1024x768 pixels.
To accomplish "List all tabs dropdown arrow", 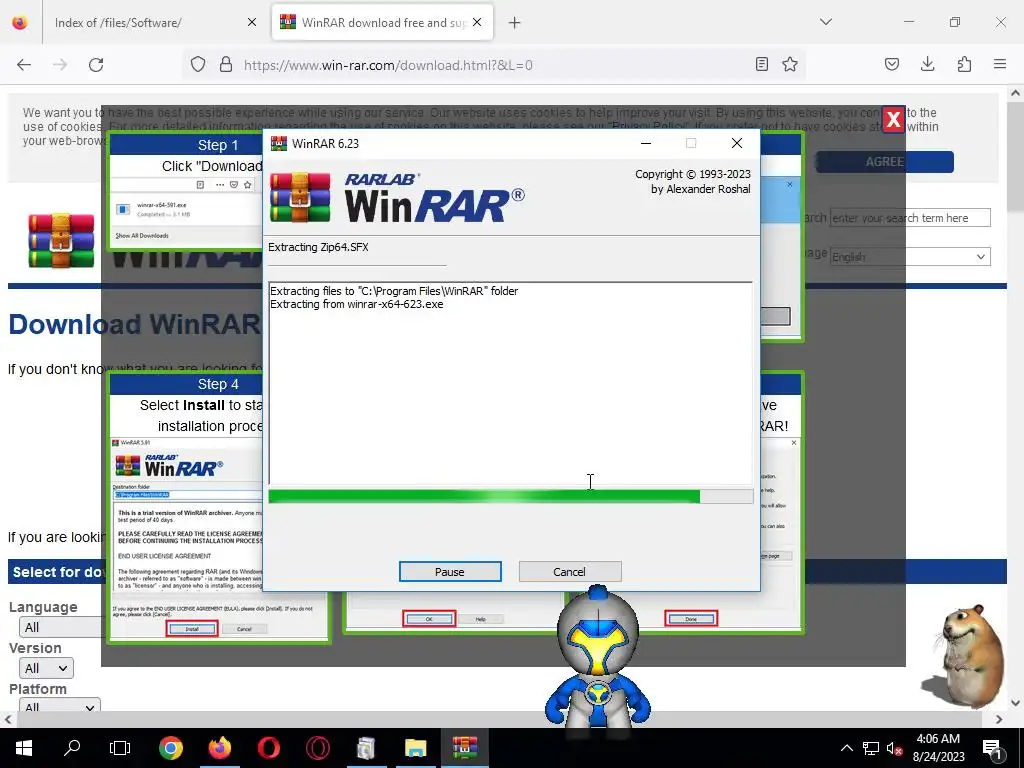I will (x=826, y=22).
